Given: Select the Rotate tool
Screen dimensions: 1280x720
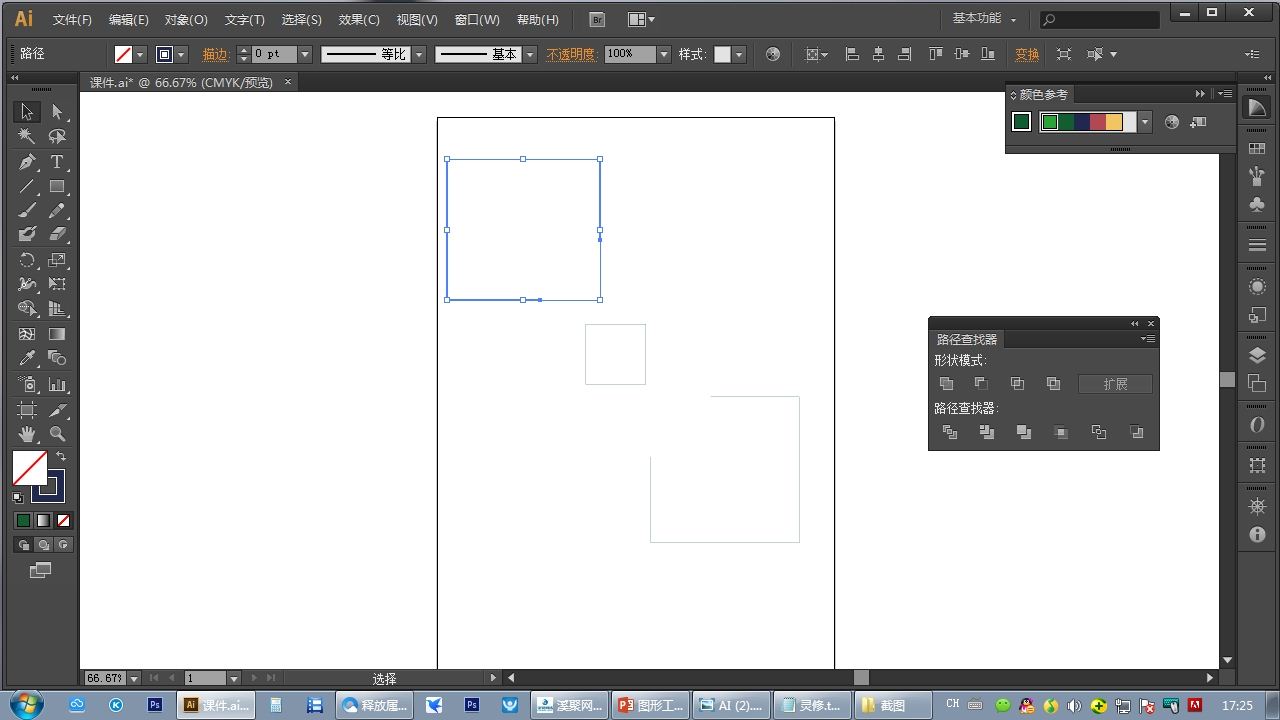Looking at the screenshot, I should pyautogui.click(x=27, y=260).
